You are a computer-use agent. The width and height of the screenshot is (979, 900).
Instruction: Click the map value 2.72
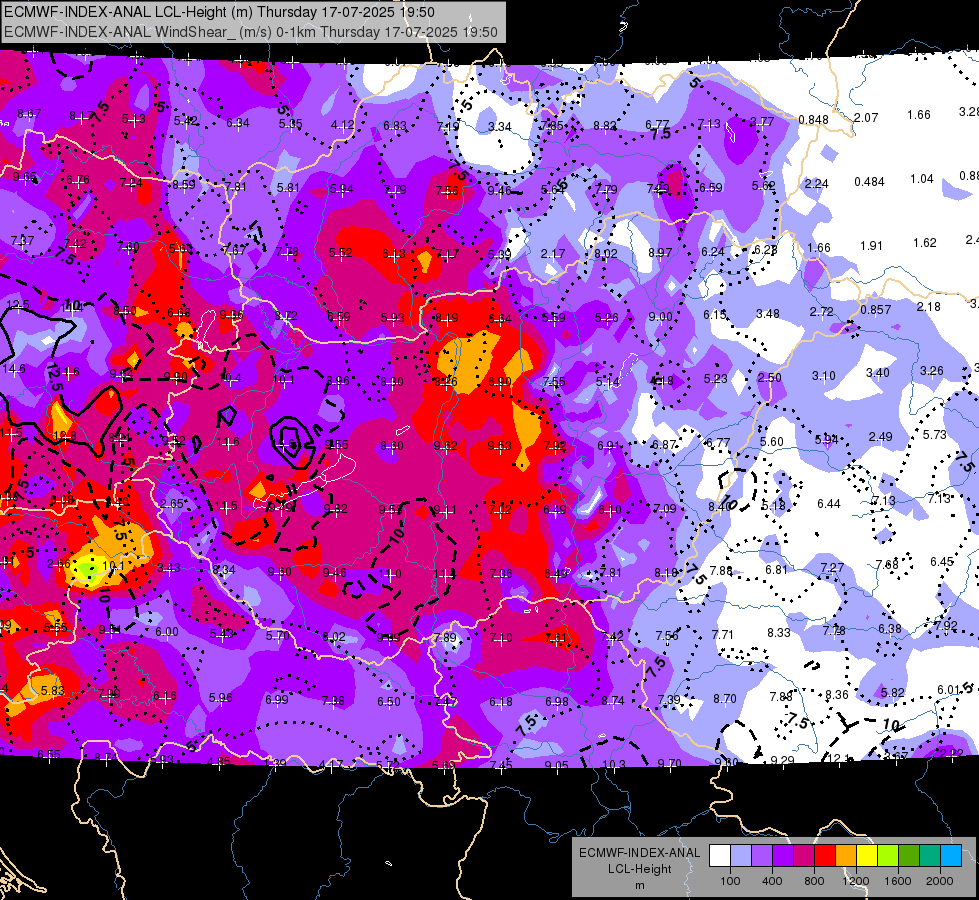822,312
